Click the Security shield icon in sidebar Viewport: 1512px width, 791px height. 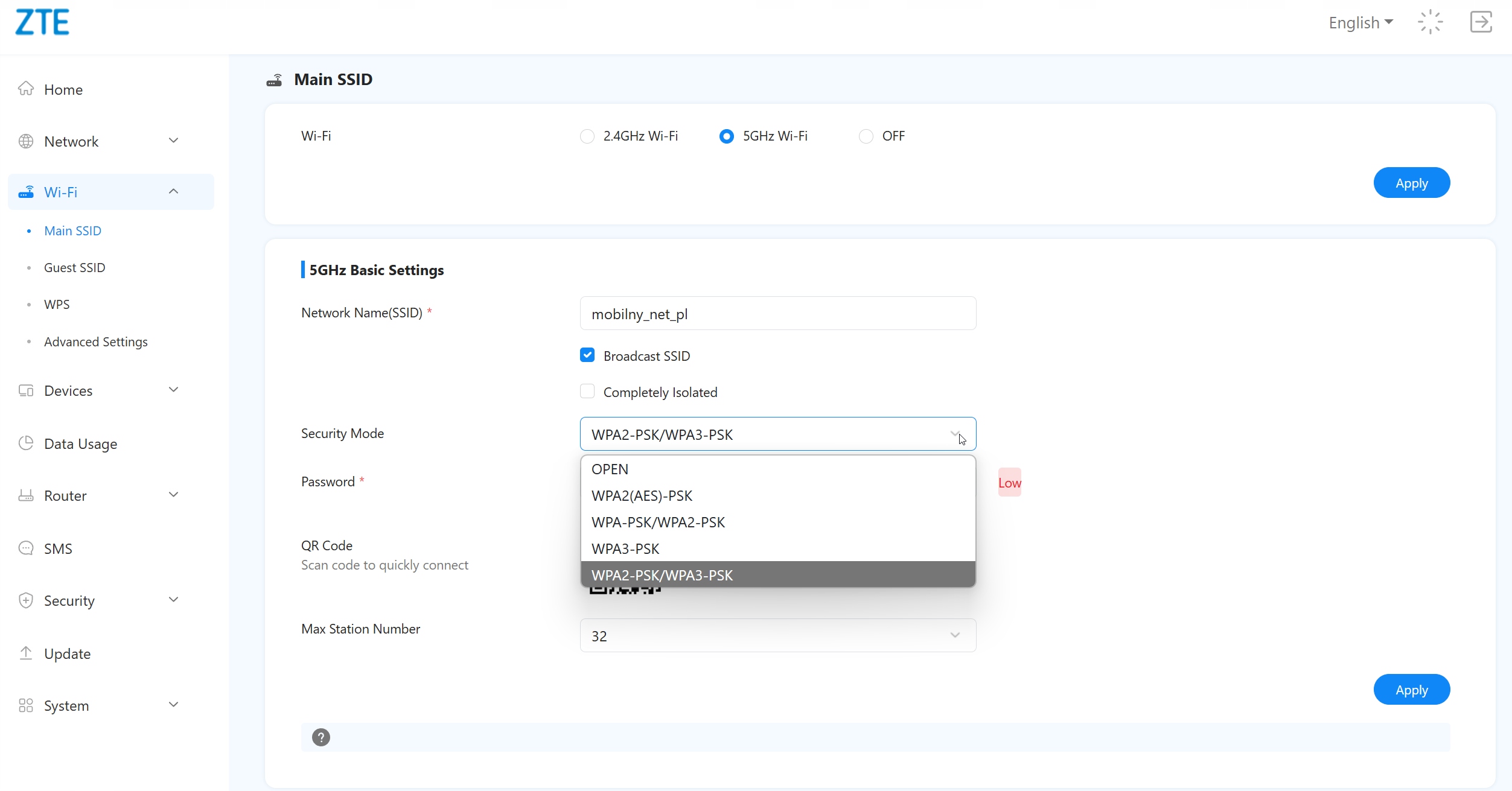coord(26,600)
